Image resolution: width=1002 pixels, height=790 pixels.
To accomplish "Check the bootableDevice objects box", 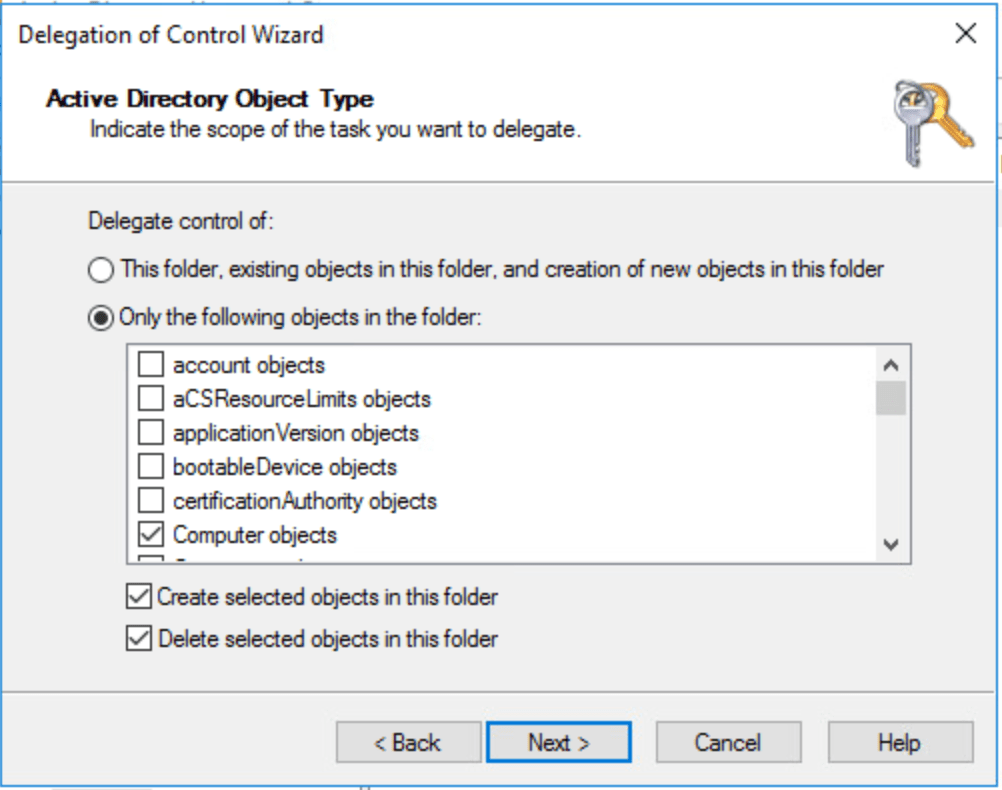I will coord(150,467).
